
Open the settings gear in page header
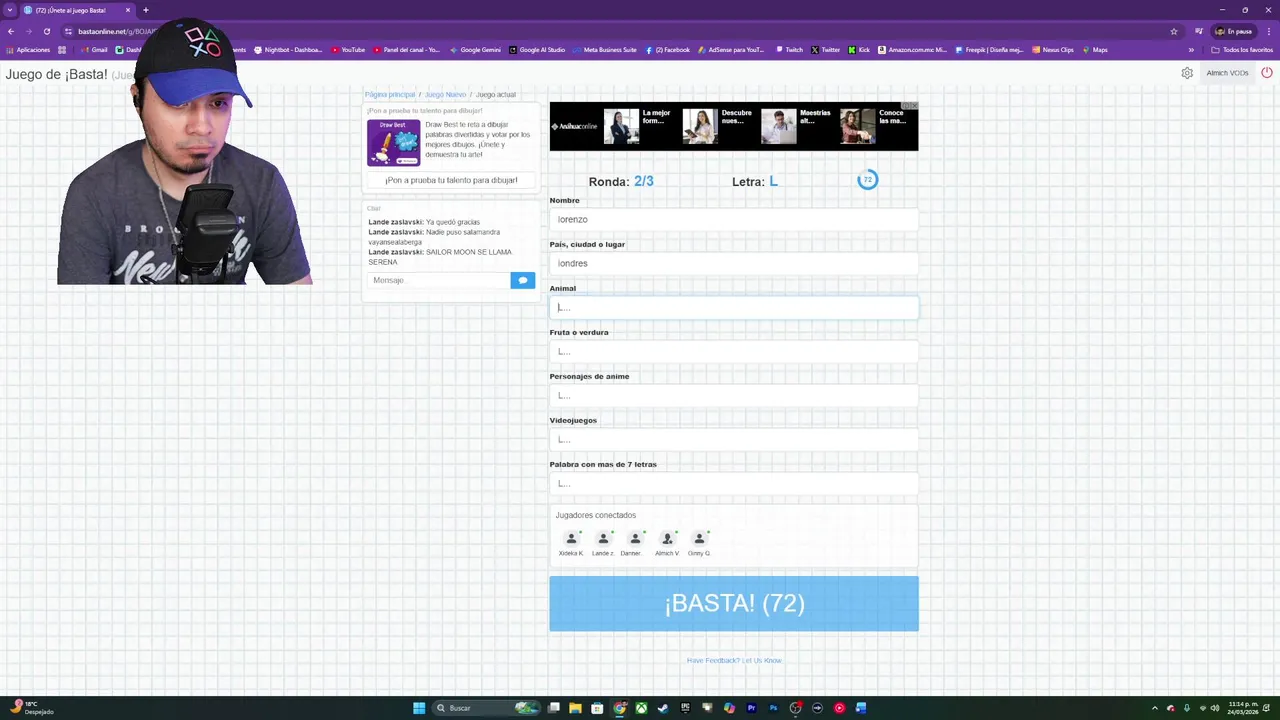click(x=1187, y=73)
